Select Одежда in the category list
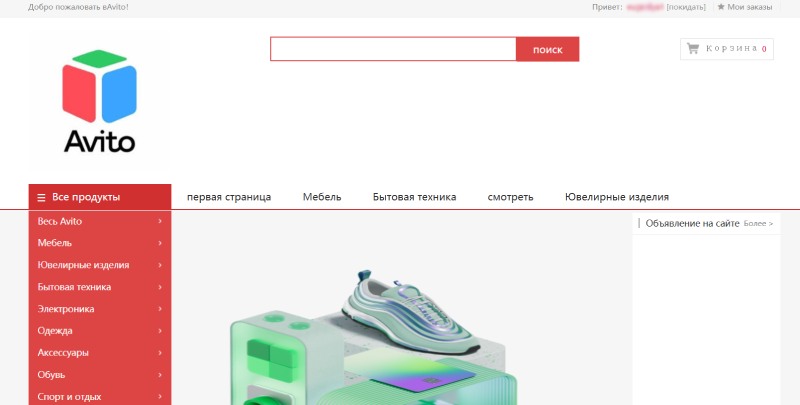Screen dimensions: 800x405 point(55,331)
